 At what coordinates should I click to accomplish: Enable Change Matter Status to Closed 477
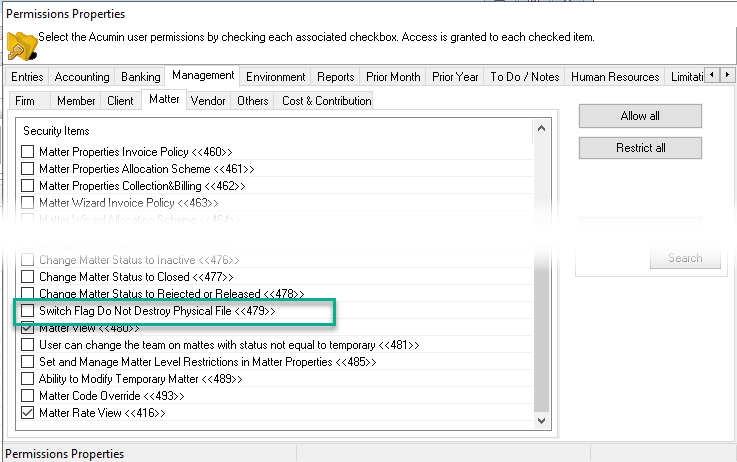(28, 276)
